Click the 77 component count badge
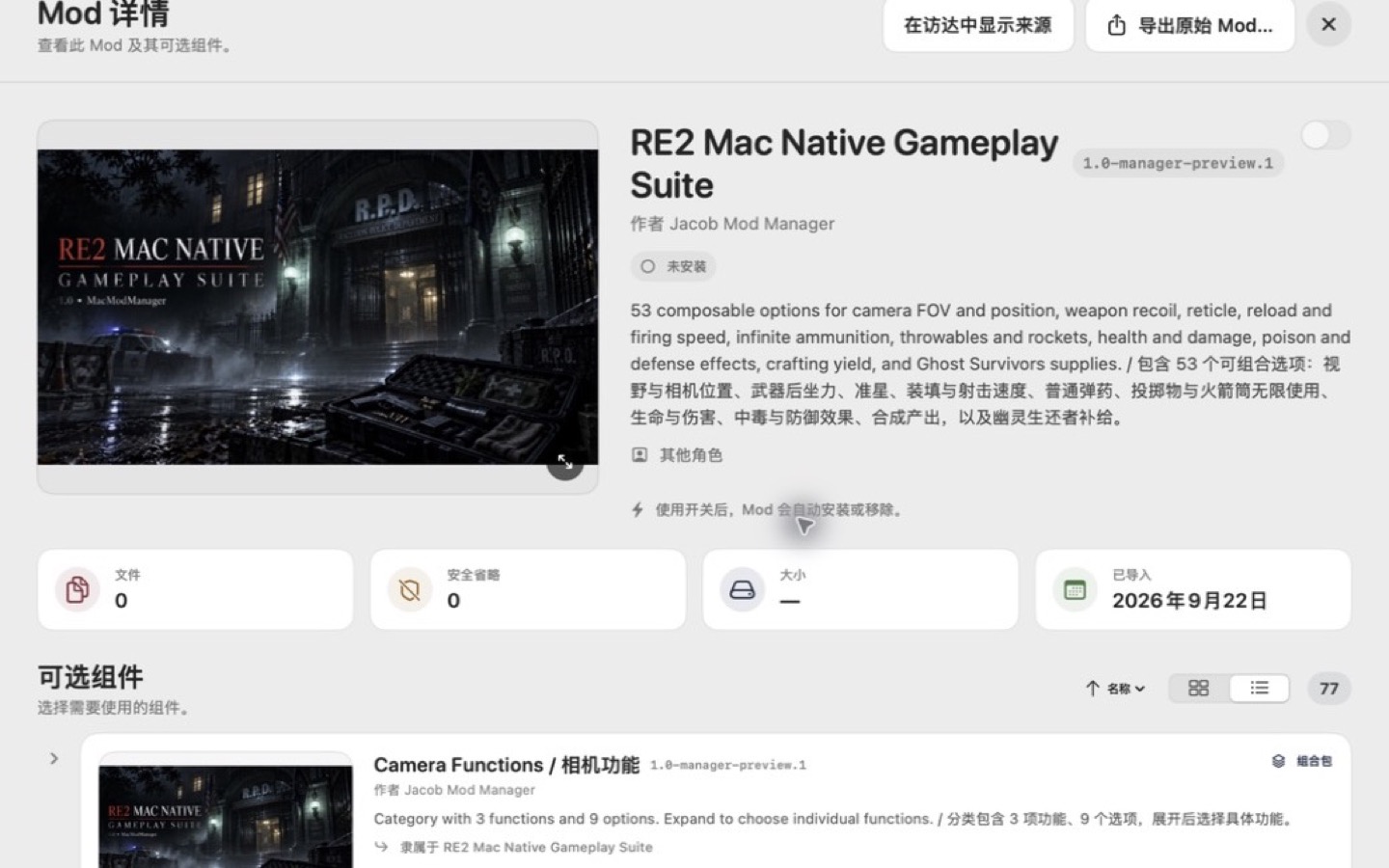Screen dimensions: 1389x868 [x=1329, y=689]
